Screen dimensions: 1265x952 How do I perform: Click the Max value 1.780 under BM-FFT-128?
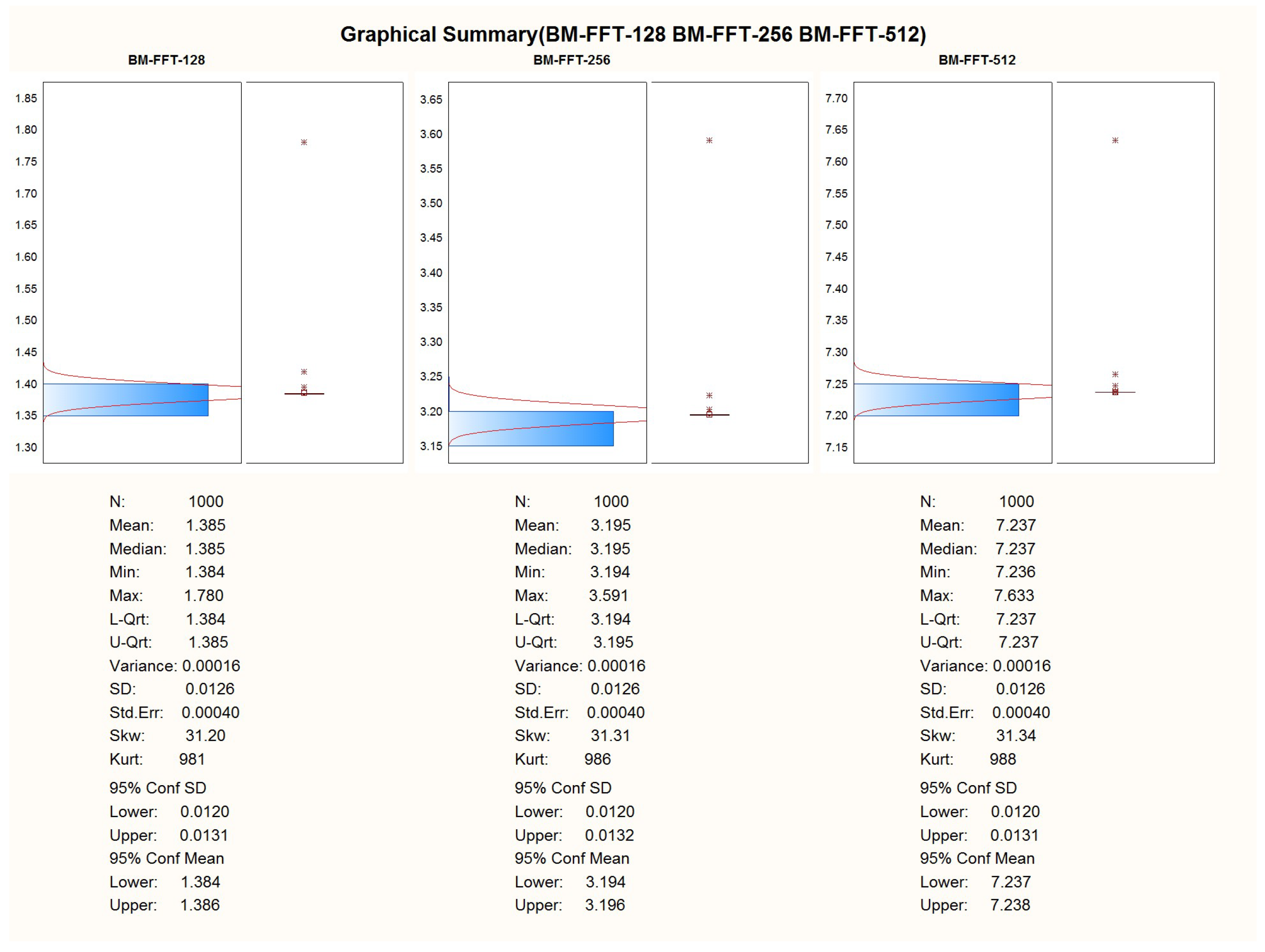click(204, 596)
